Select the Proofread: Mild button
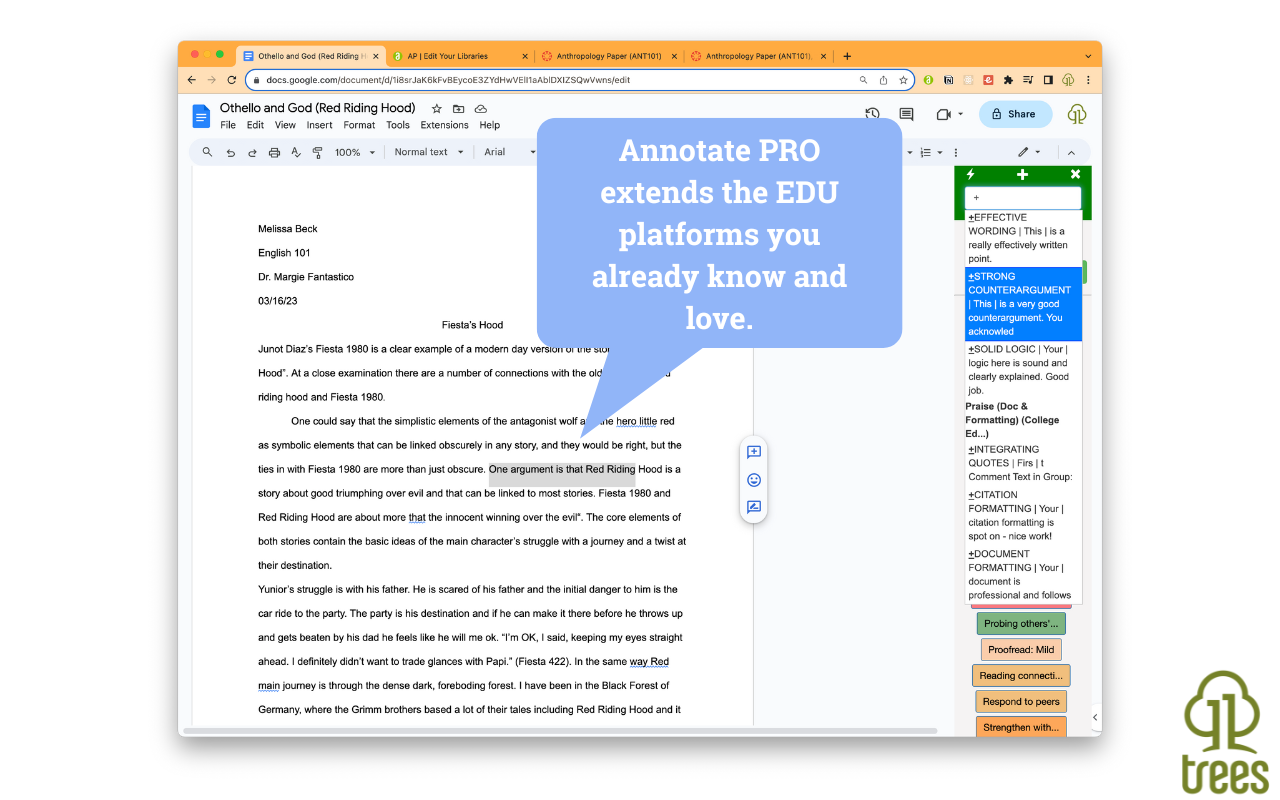Viewport: 1280px width, 800px height. coord(1020,649)
